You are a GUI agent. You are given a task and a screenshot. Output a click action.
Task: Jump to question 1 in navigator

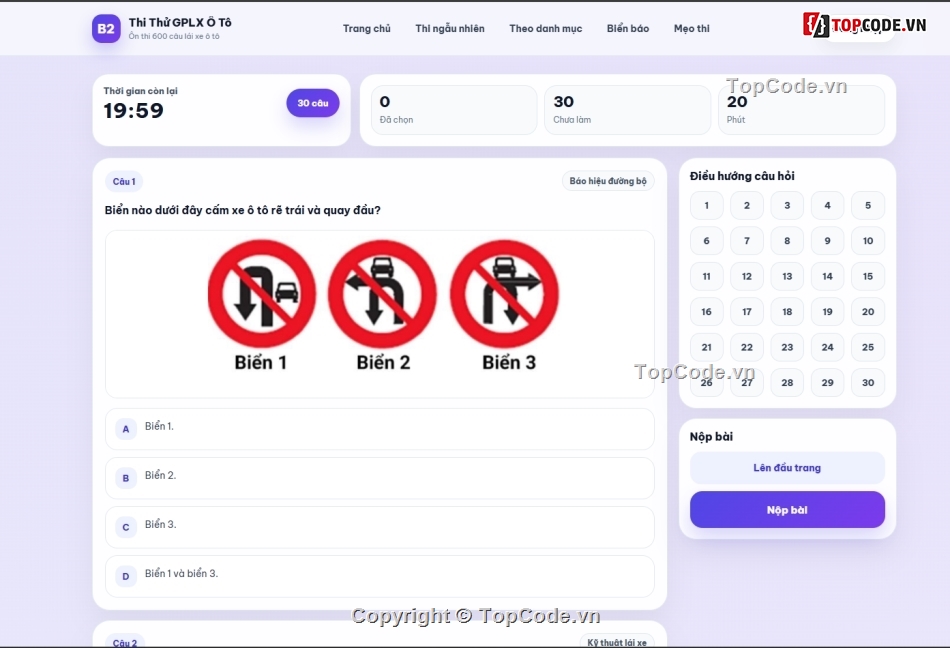(x=706, y=205)
